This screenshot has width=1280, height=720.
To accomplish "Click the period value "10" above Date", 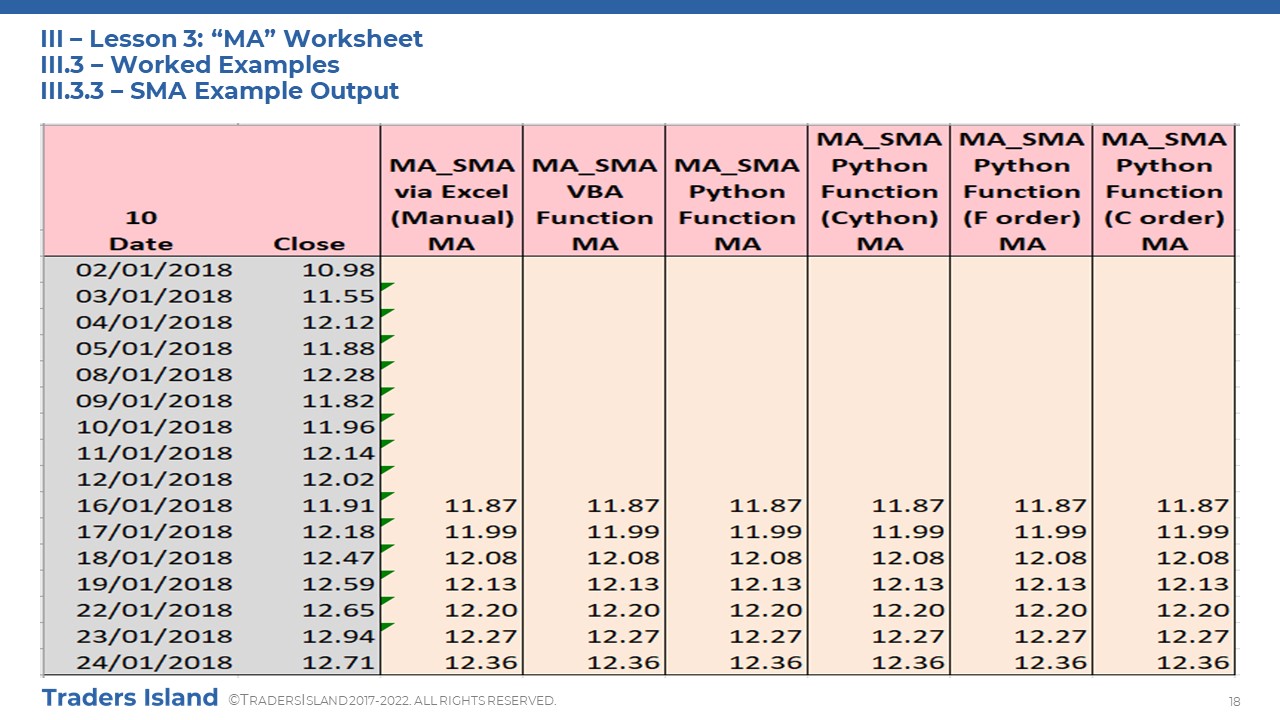I will click(x=141, y=218).
